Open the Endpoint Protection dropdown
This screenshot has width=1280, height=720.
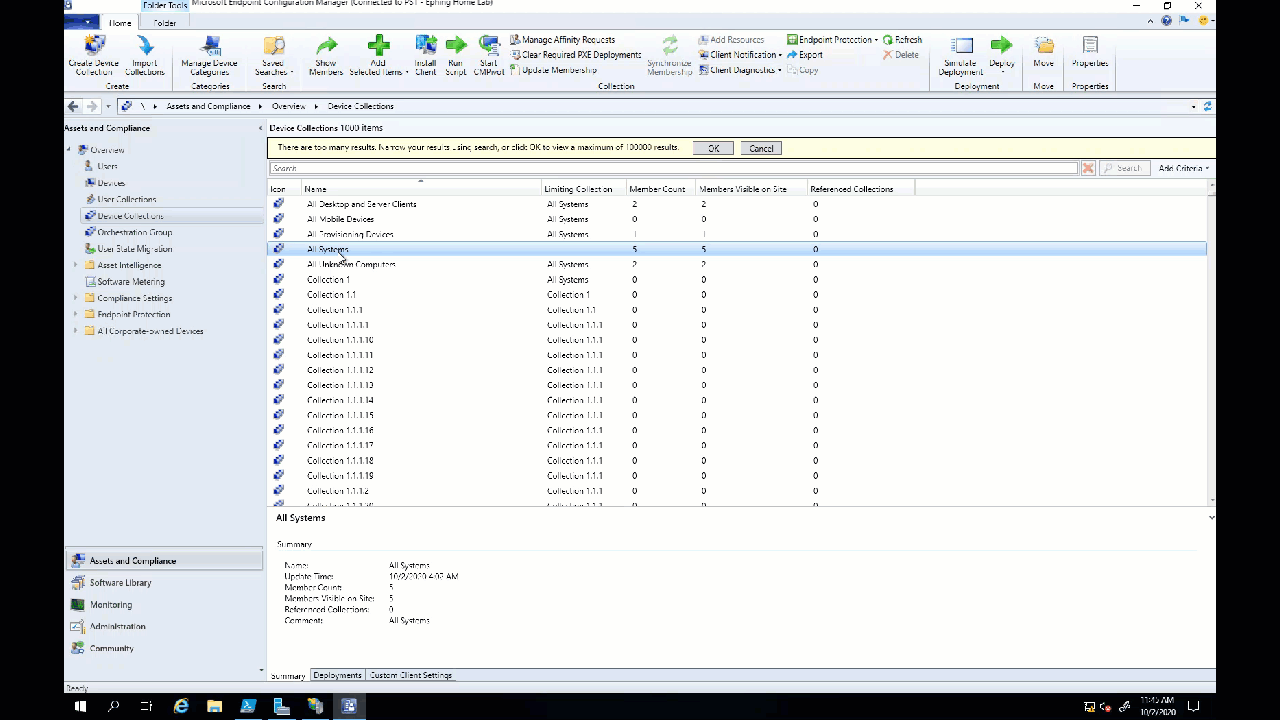coord(832,40)
